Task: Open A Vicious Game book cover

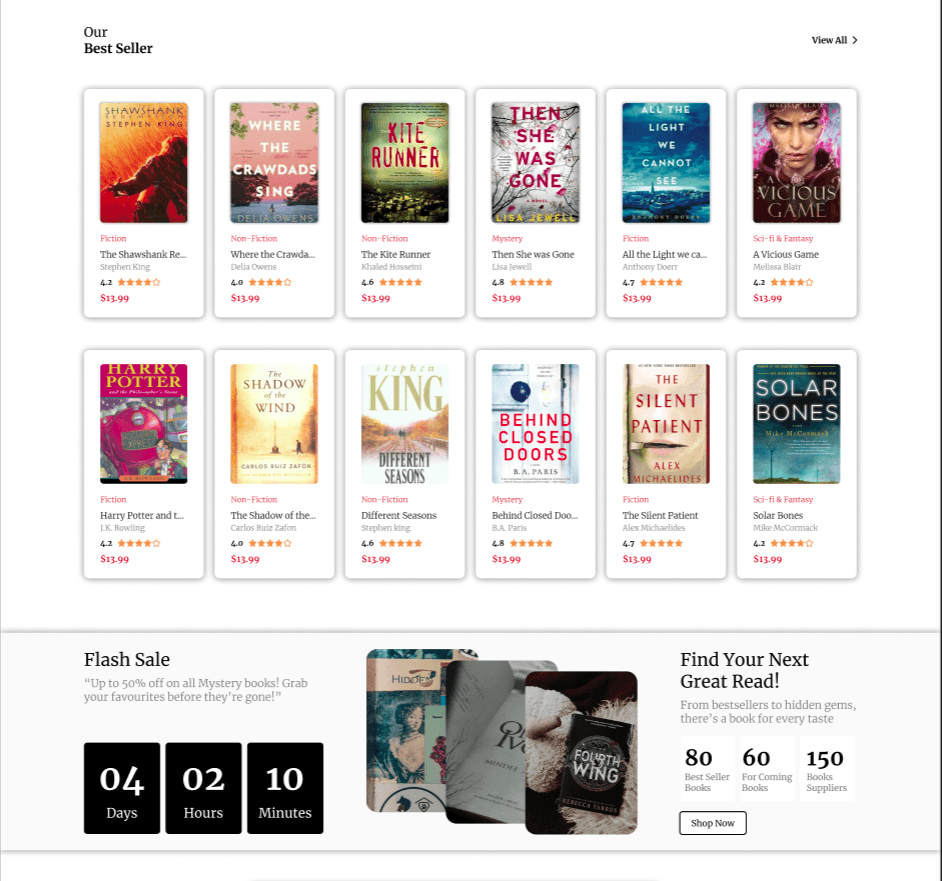Action: pyautogui.click(x=797, y=163)
